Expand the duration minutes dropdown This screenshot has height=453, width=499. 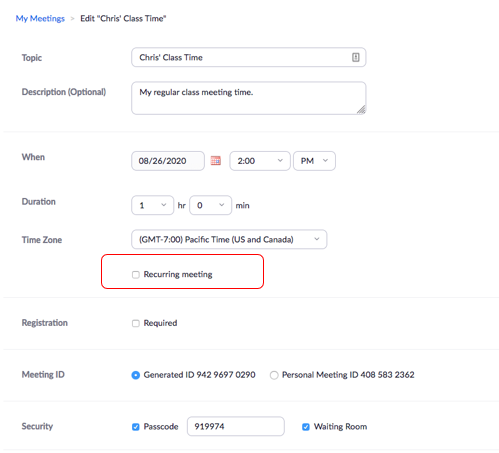pyautogui.click(x=210, y=205)
